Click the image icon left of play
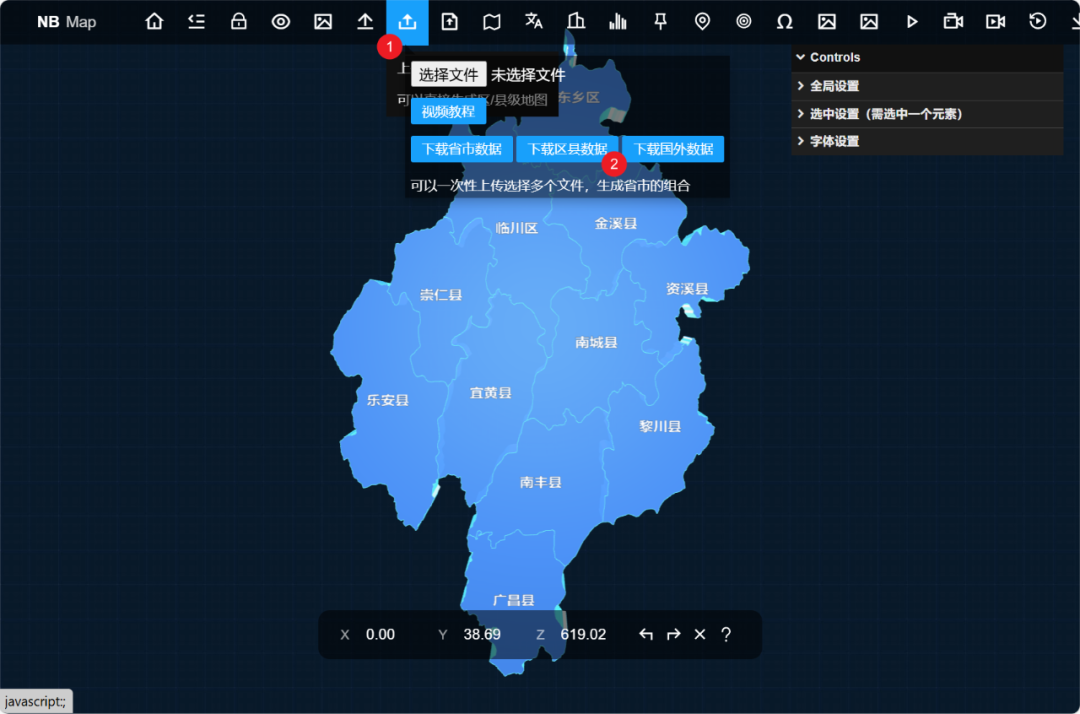 869,21
